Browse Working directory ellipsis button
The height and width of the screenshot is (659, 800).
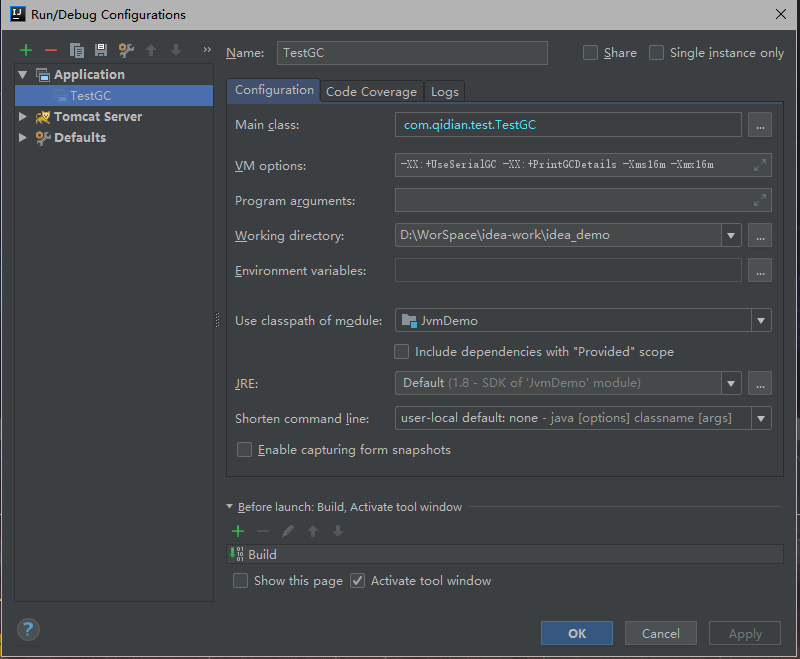tap(760, 236)
